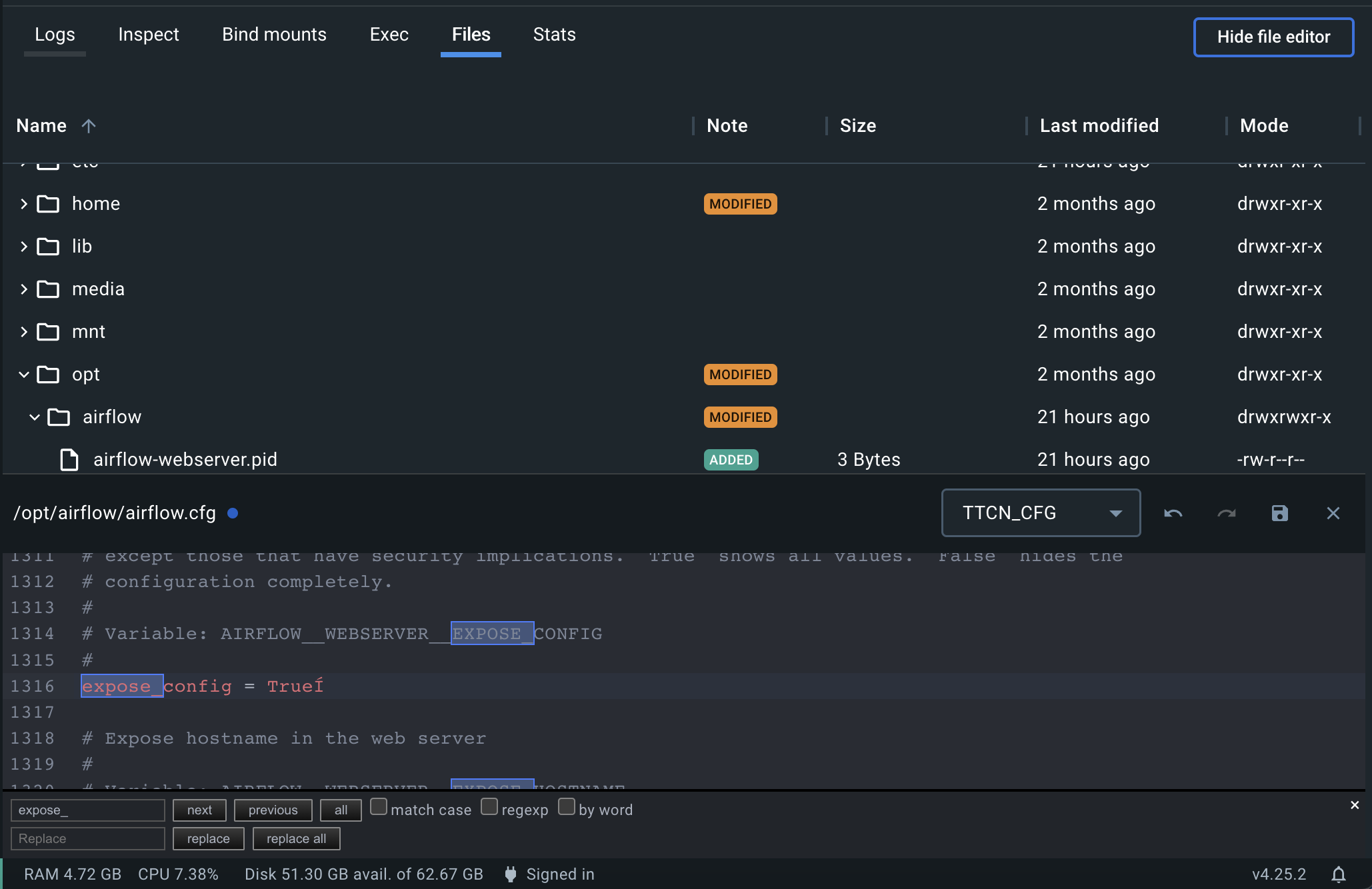
Task: Select the Files tab
Action: pyautogui.click(x=471, y=35)
